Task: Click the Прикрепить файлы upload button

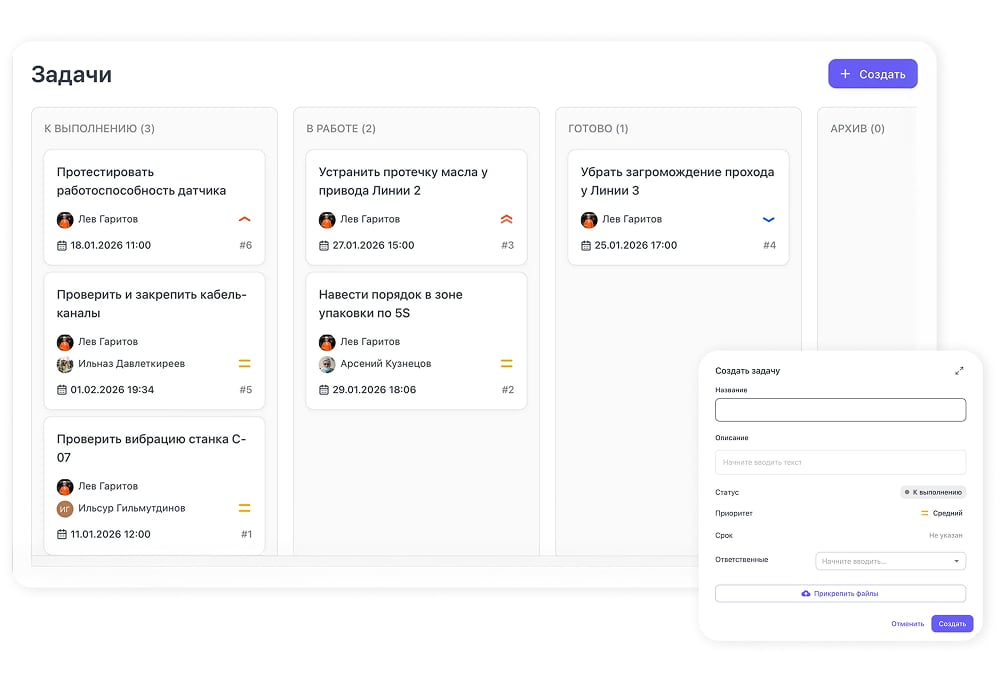Action: coord(841,594)
